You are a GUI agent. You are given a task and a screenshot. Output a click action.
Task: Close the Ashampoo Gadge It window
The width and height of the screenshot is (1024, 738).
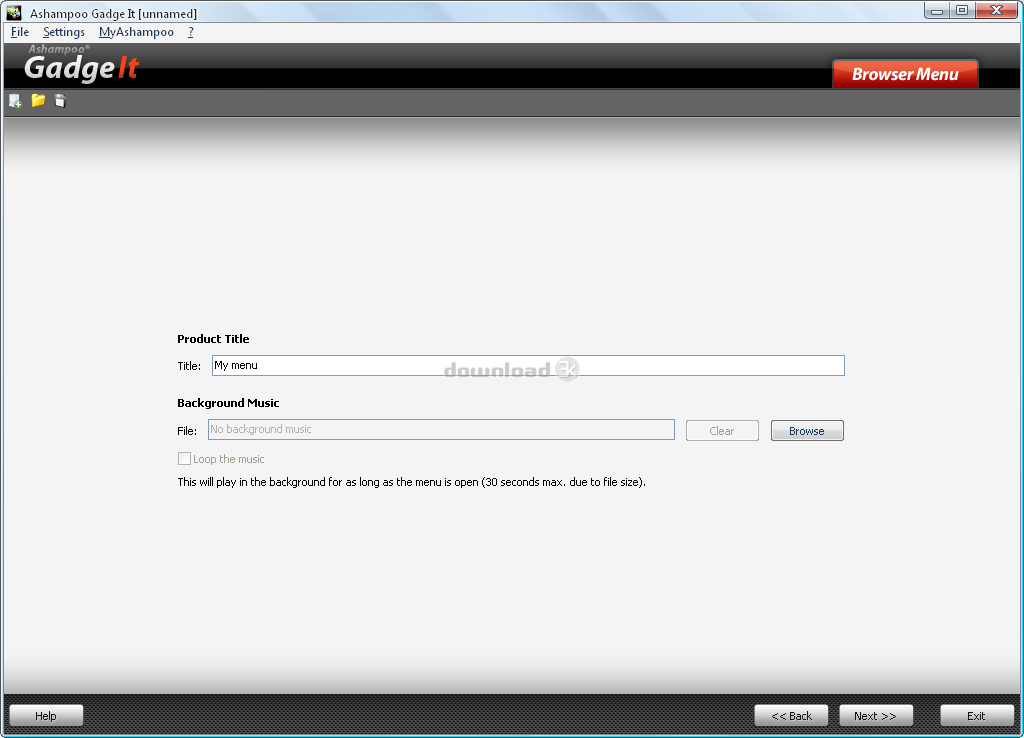(x=997, y=10)
